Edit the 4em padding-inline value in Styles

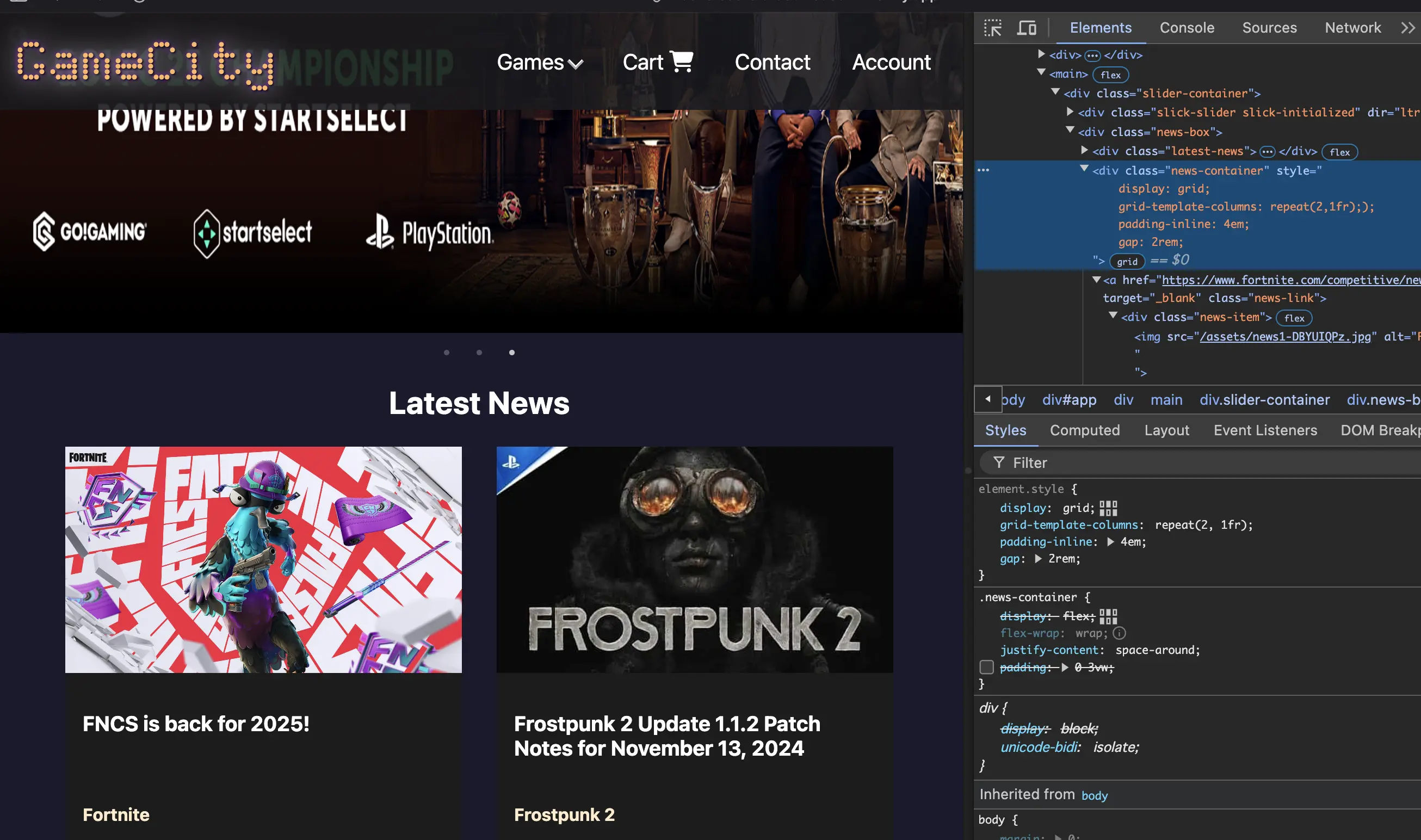(x=1130, y=542)
